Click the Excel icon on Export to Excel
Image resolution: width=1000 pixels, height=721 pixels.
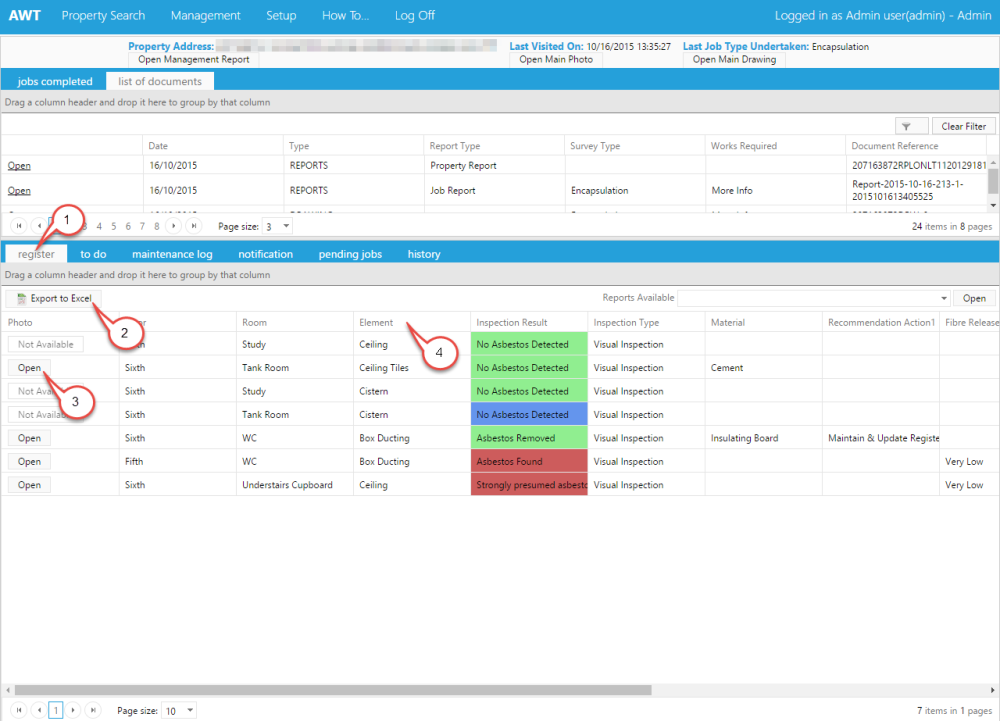20,297
